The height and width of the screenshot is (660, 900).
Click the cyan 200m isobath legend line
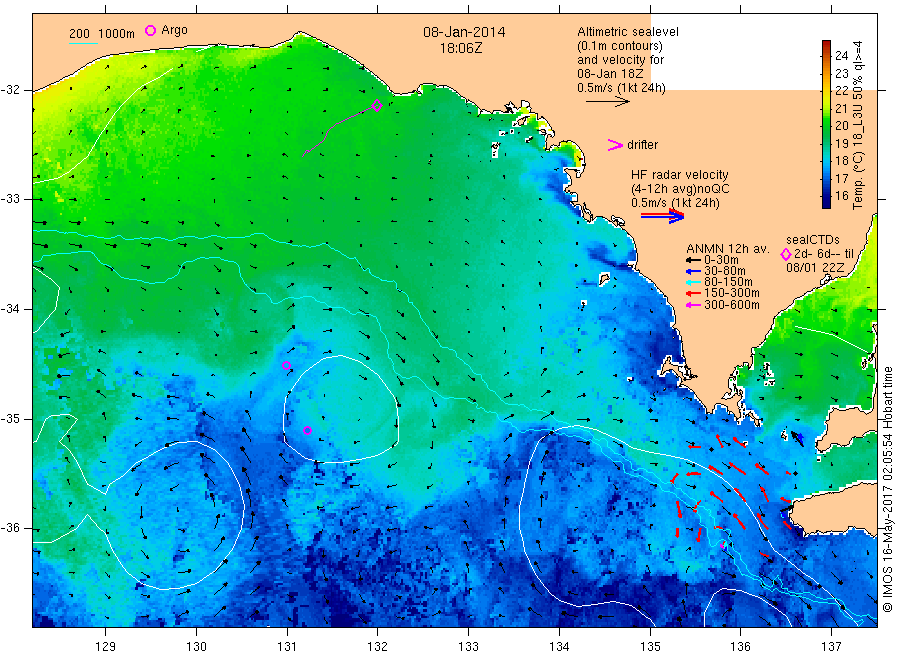pos(83,43)
